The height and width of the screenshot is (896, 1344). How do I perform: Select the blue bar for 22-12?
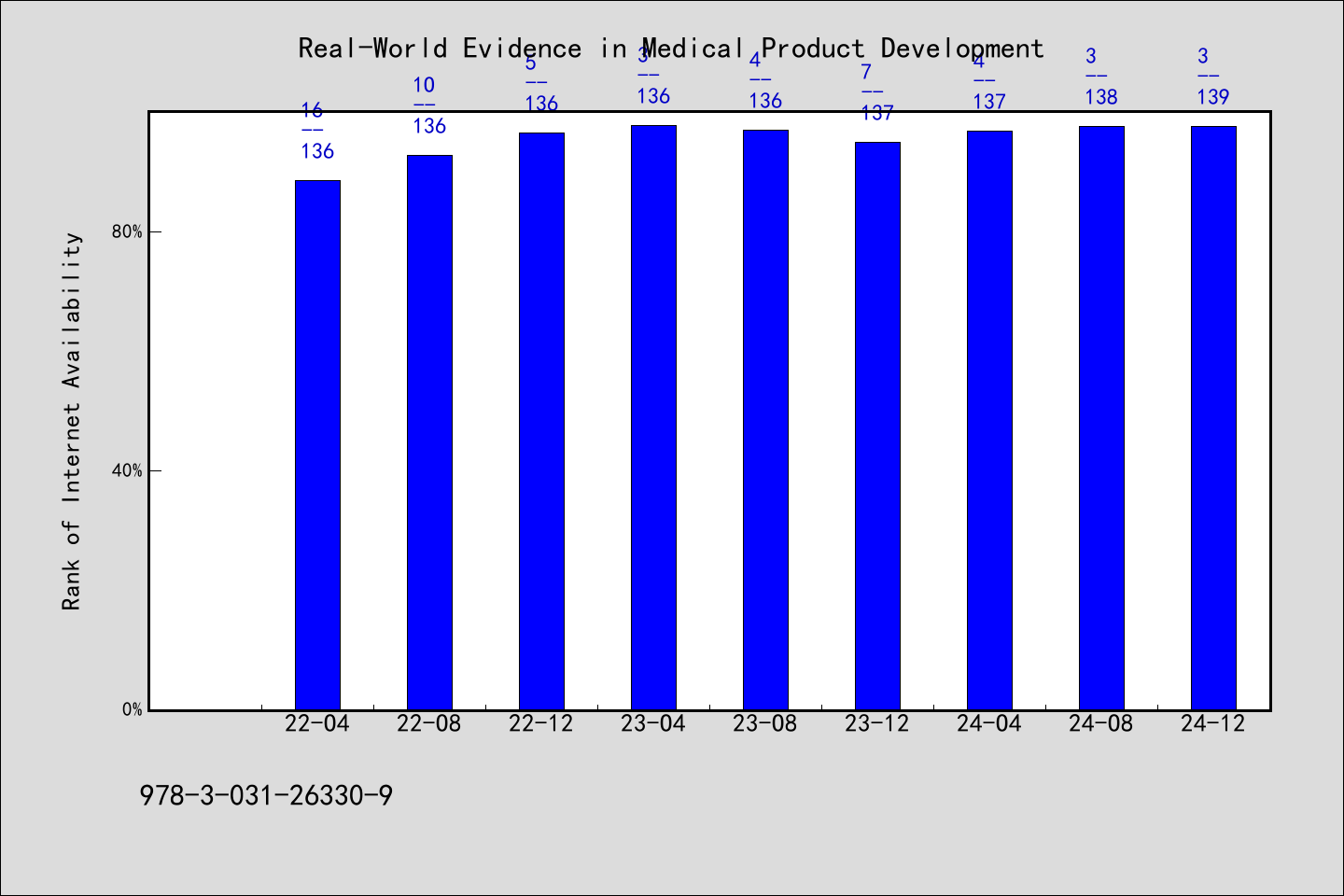pyautogui.click(x=541, y=421)
